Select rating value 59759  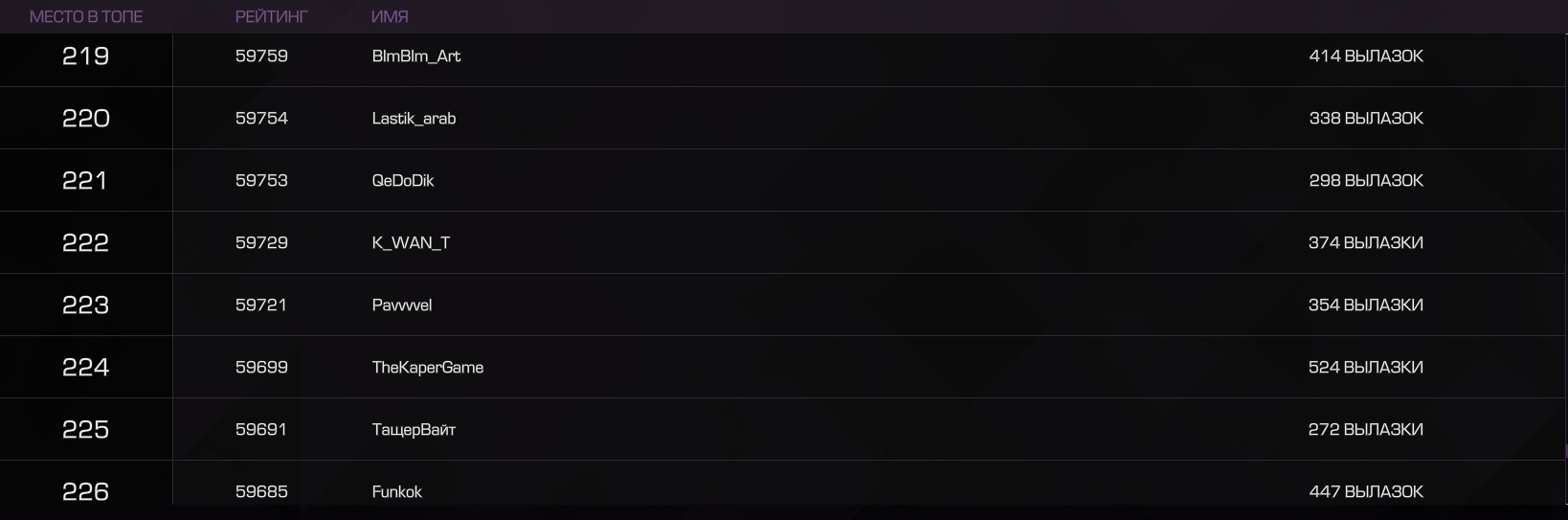[261, 57]
